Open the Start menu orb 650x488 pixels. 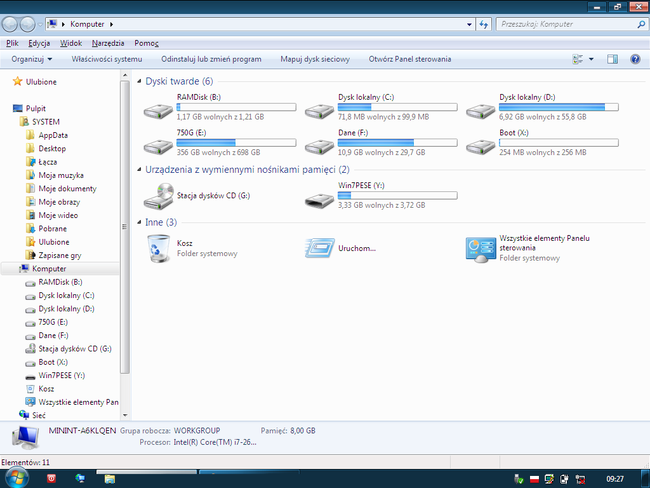17,478
